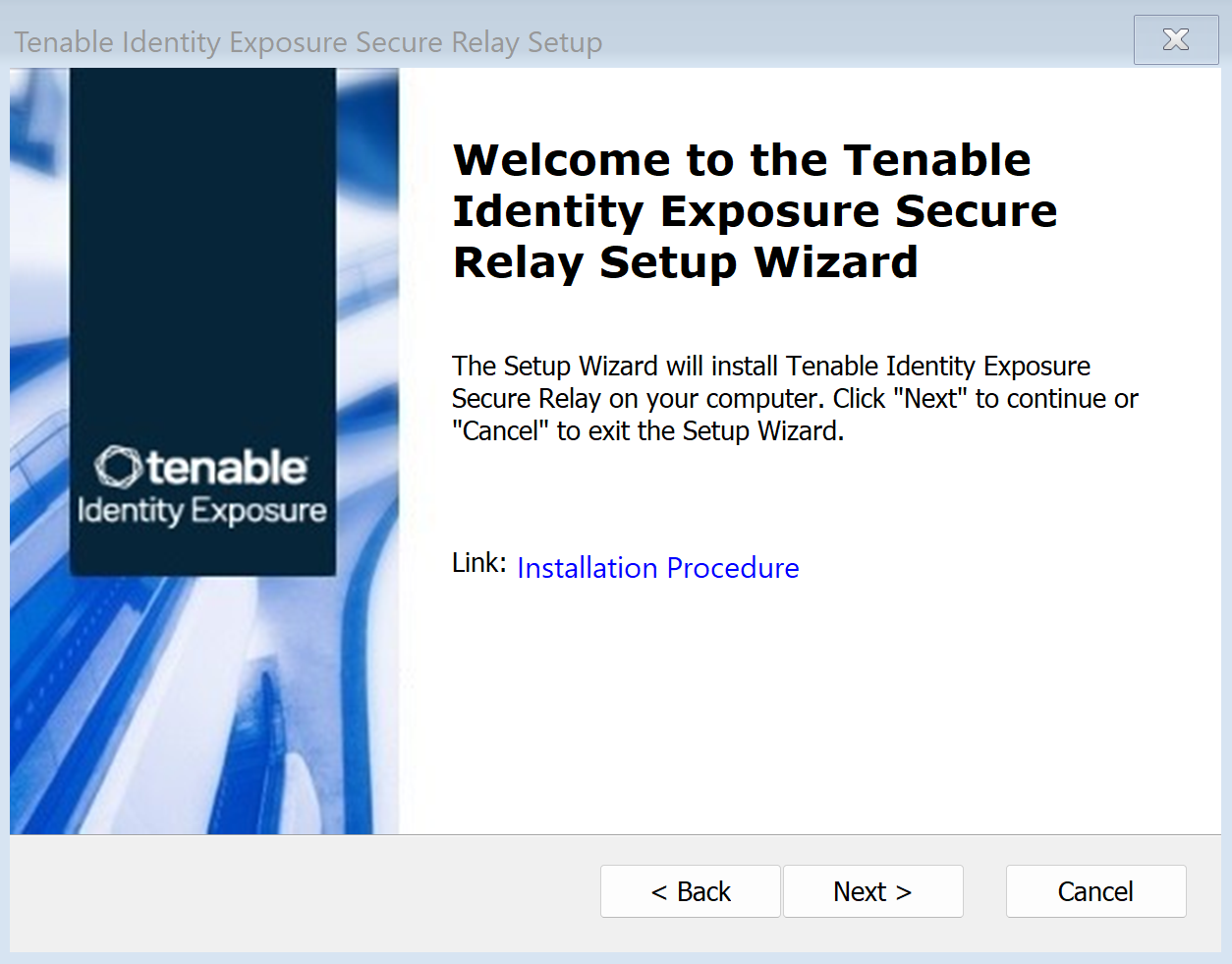The width and height of the screenshot is (1232, 964).
Task: Click the Tenable hexagon logo icon
Action: [119, 468]
